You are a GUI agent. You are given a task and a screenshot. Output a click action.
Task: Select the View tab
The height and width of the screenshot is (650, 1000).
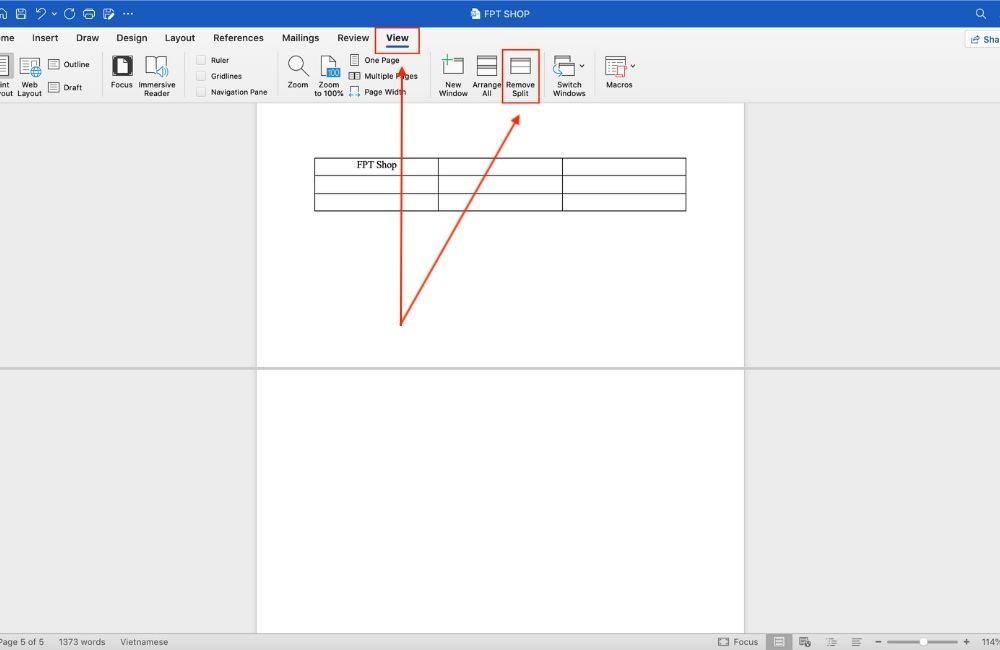pyautogui.click(x=397, y=38)
